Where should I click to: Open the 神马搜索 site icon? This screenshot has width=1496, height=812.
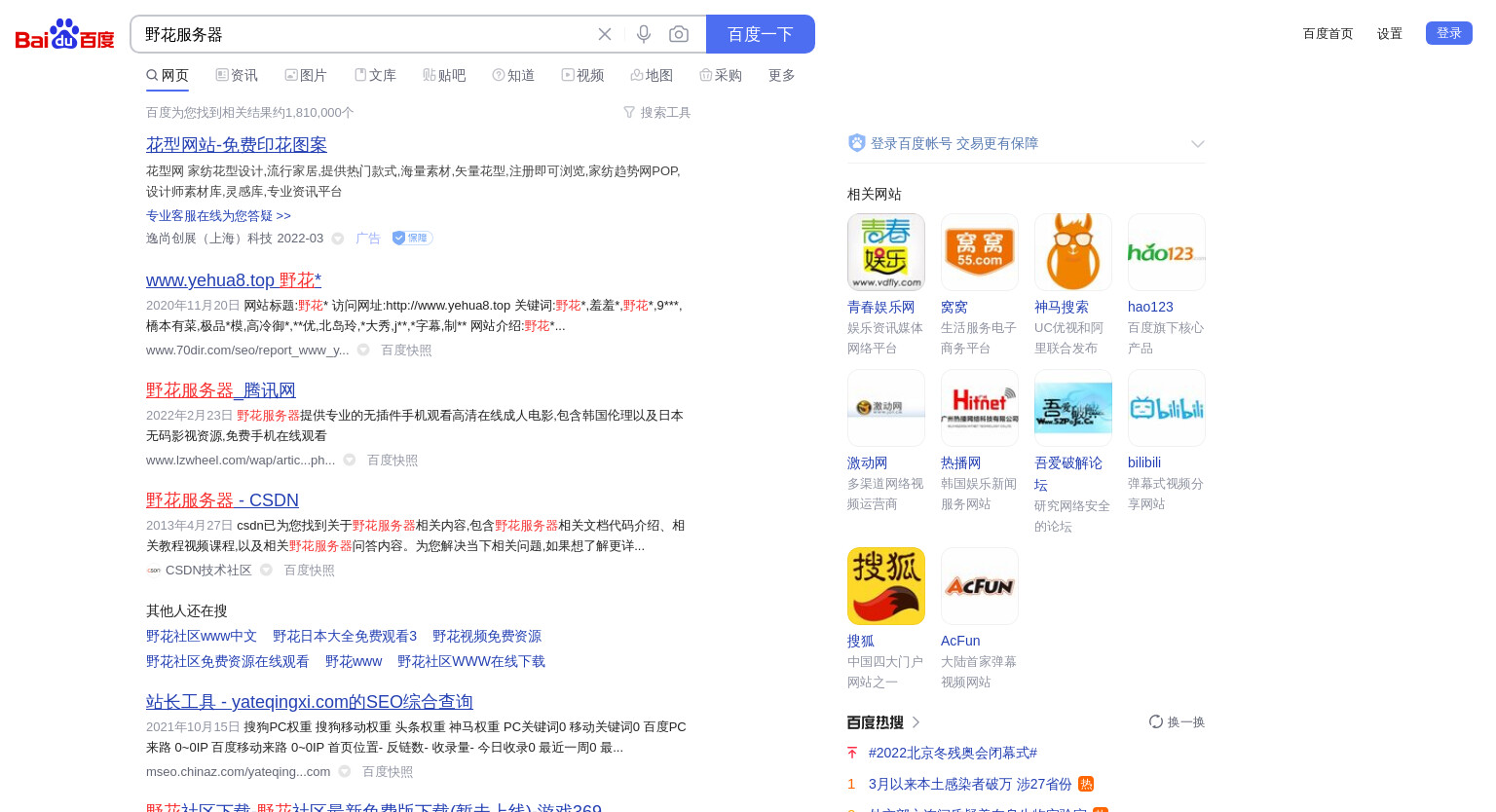[1073, 252]
